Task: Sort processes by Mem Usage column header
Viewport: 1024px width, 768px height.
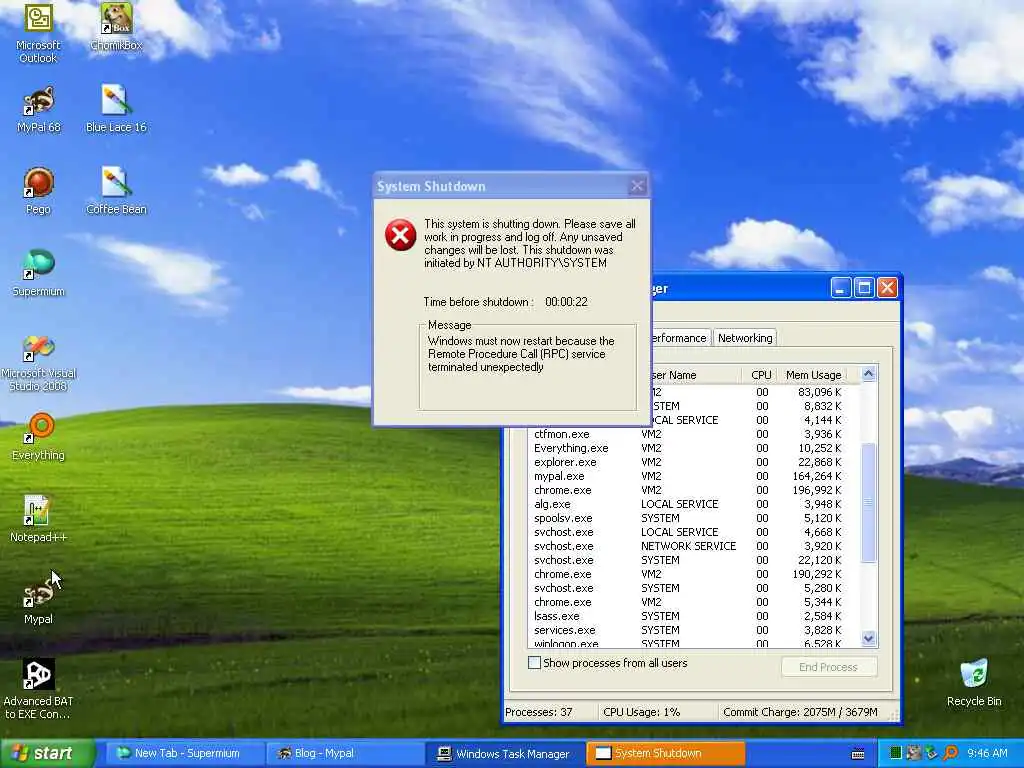Action: tap(813, 375)
